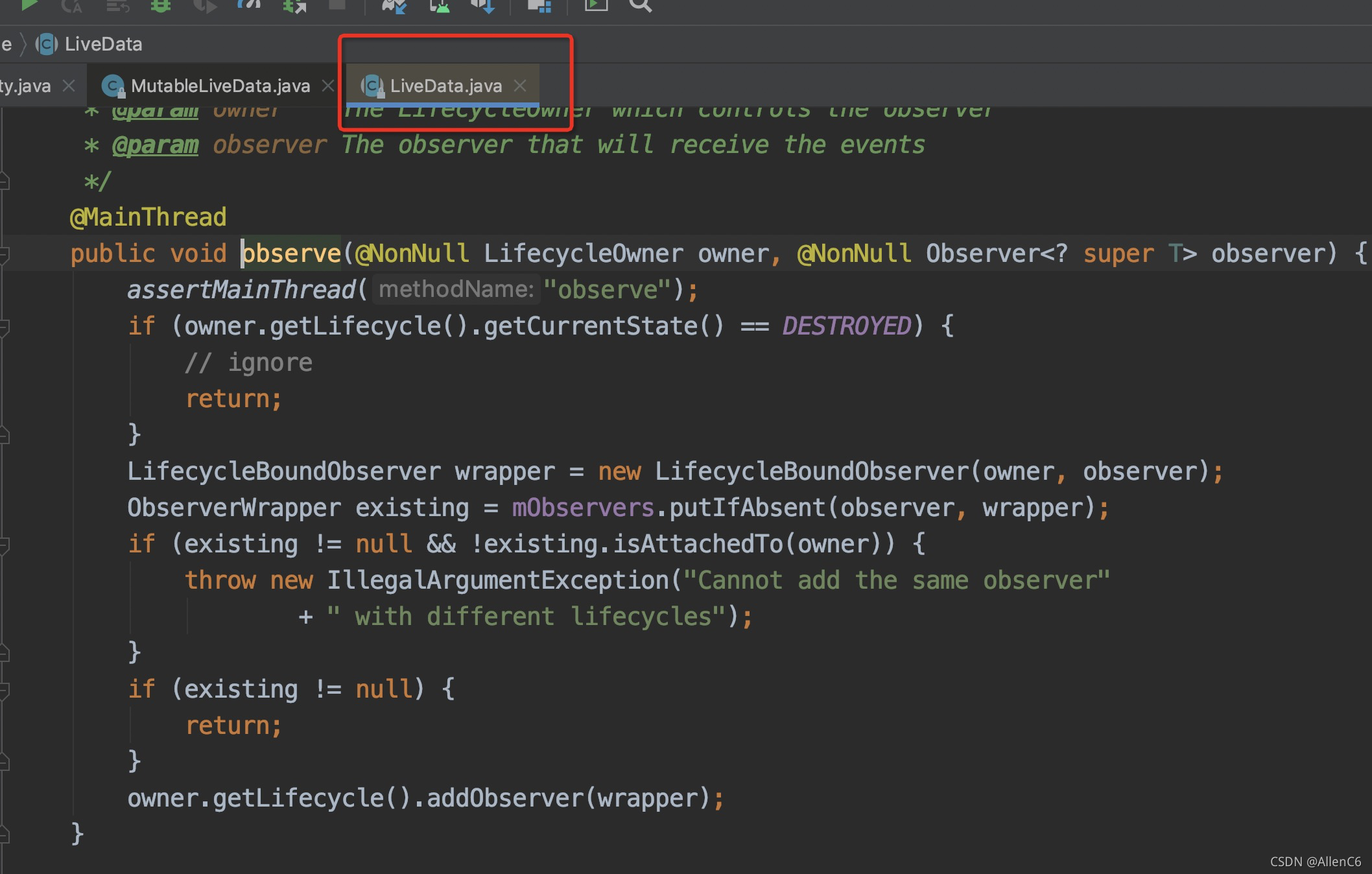Collapse the observe method fold marker
The image size is (1372, 874).
4,254
